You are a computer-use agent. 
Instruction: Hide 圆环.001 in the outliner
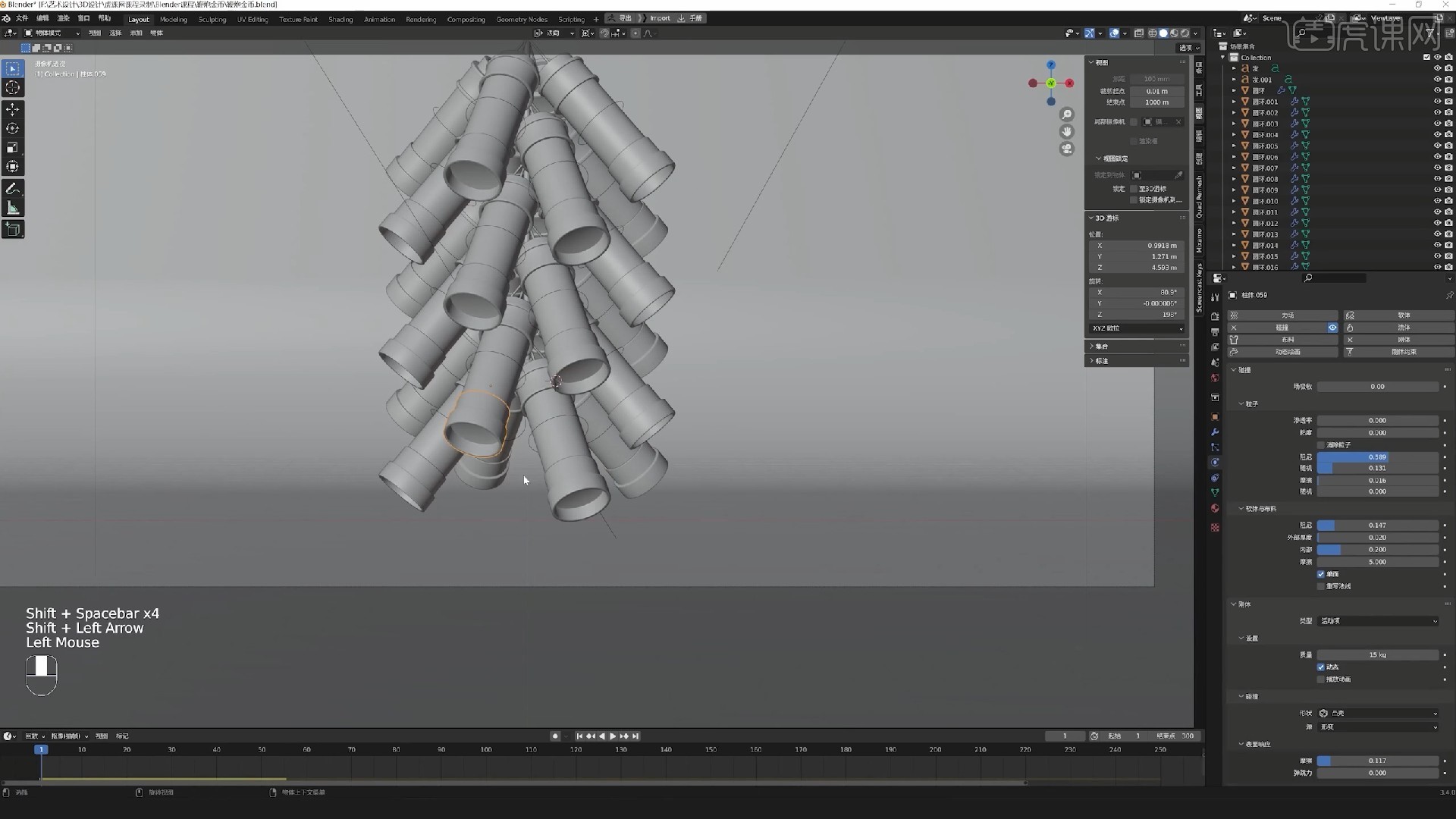point(1437,102)
